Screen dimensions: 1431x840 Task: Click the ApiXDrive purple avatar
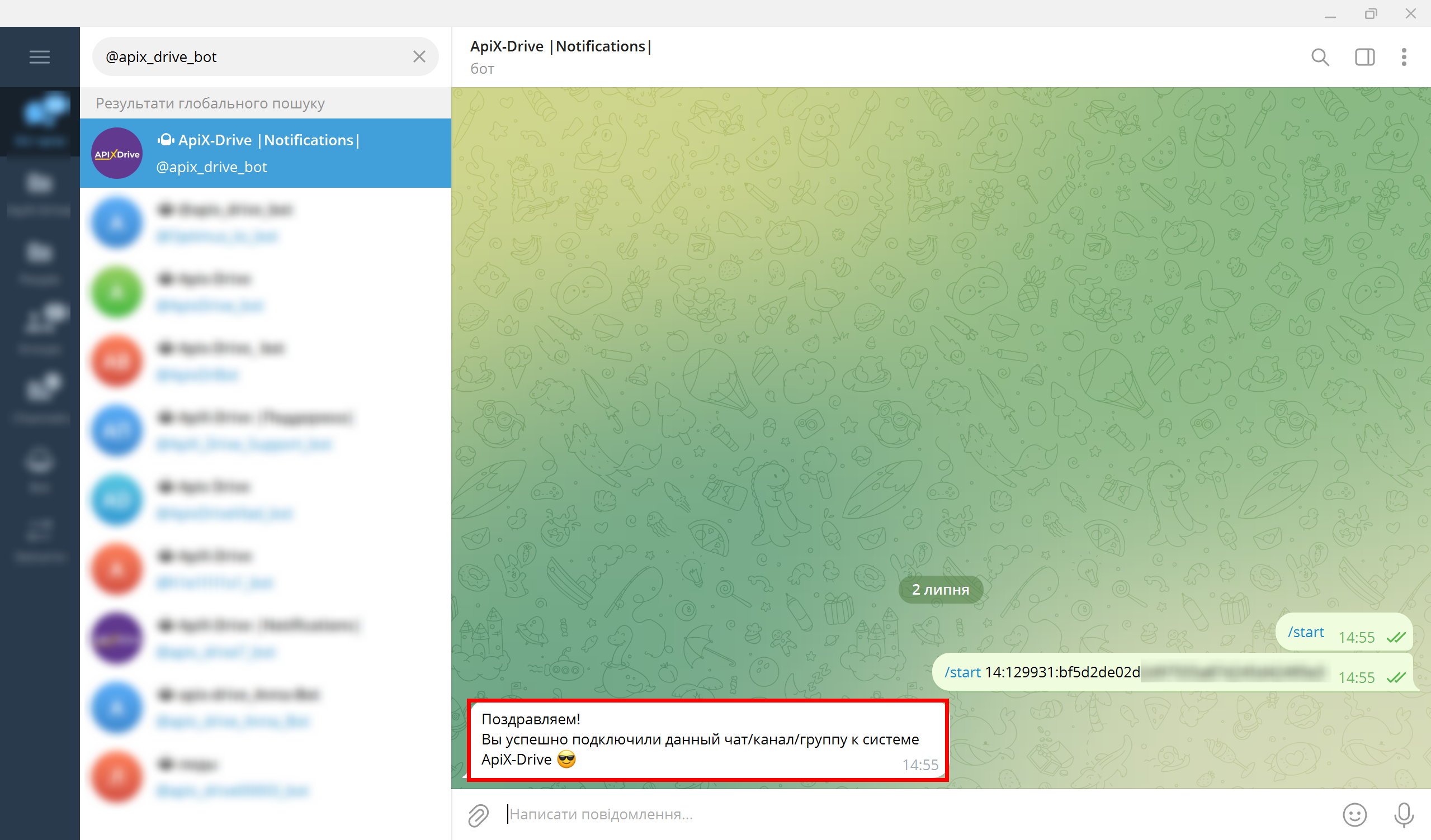(117, 153)
